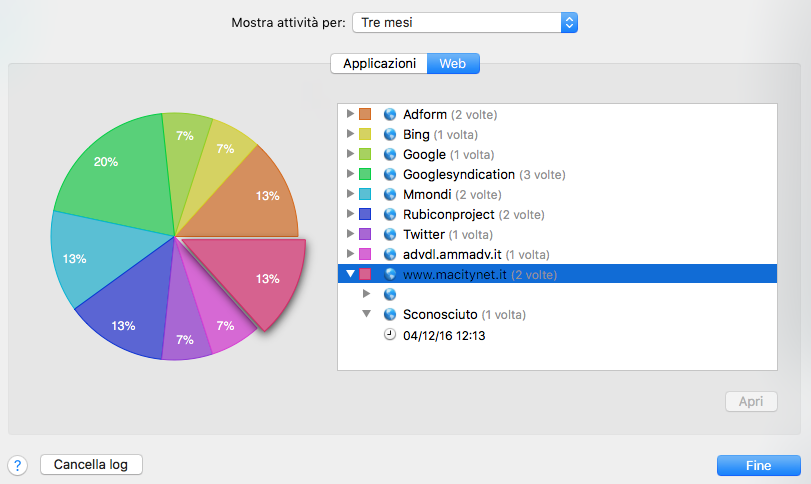
Task: Click the globe icon next to Adform
Action: pyautogui.click(x=390, y=114)
